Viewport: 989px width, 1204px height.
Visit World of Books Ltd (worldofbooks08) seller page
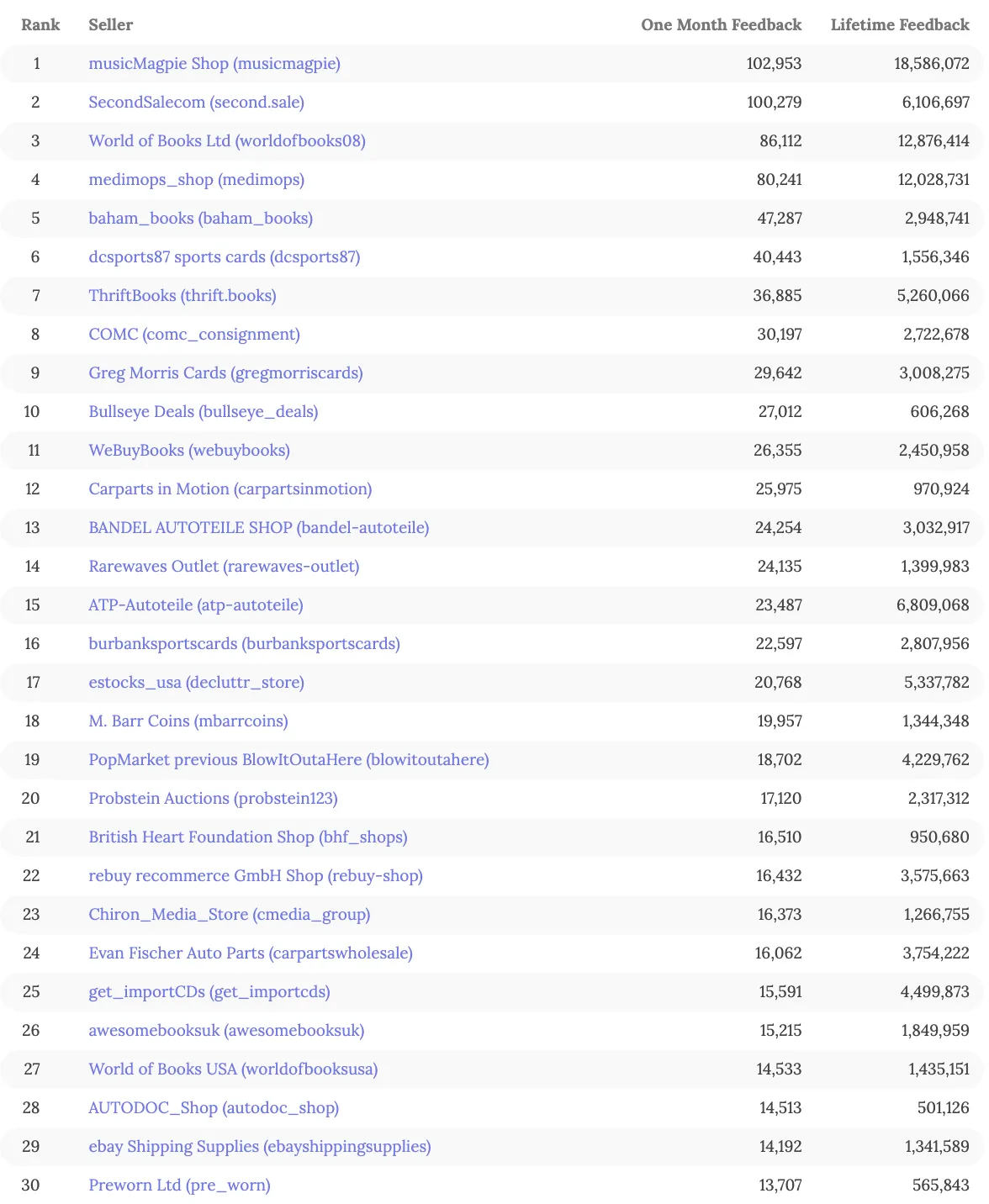227,141
